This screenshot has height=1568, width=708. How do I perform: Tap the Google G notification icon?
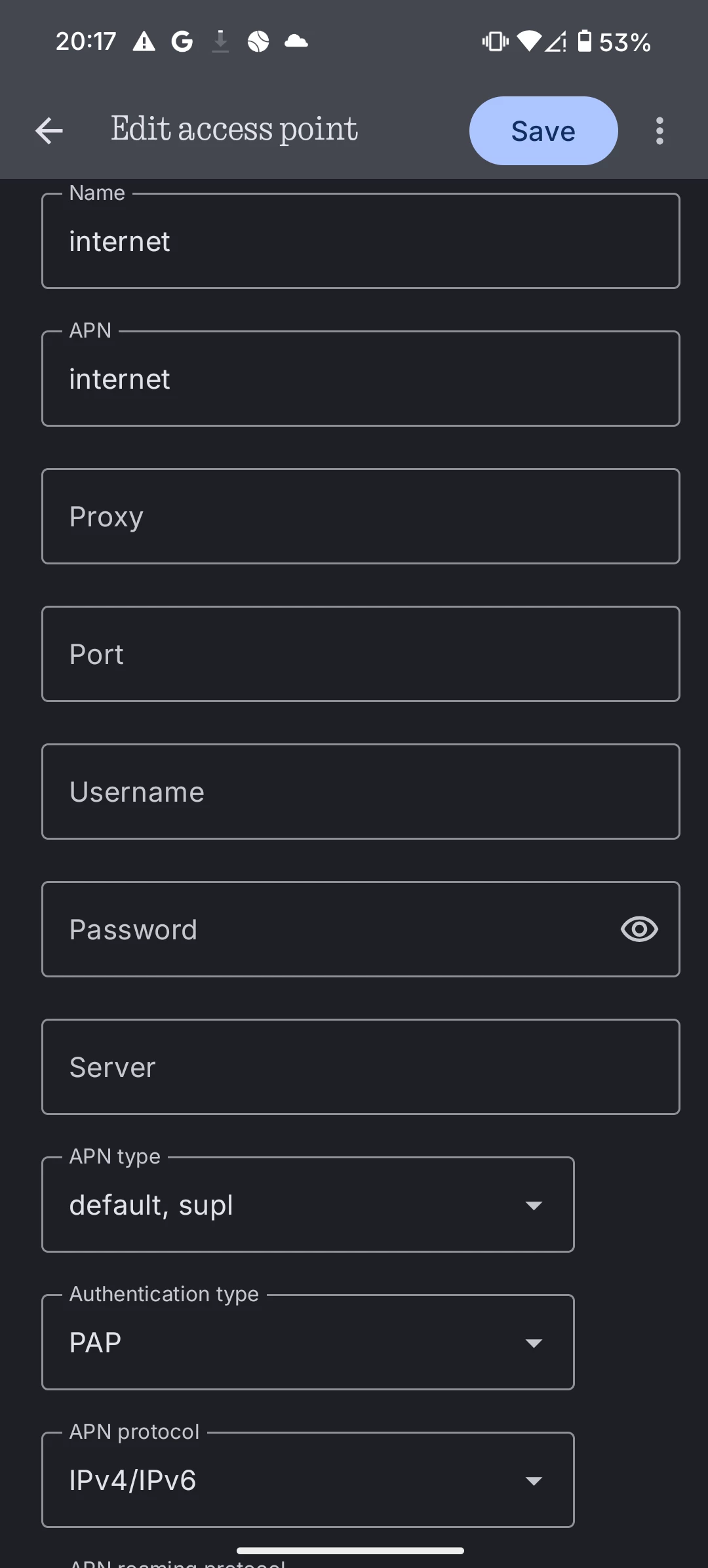coord(182,43)
